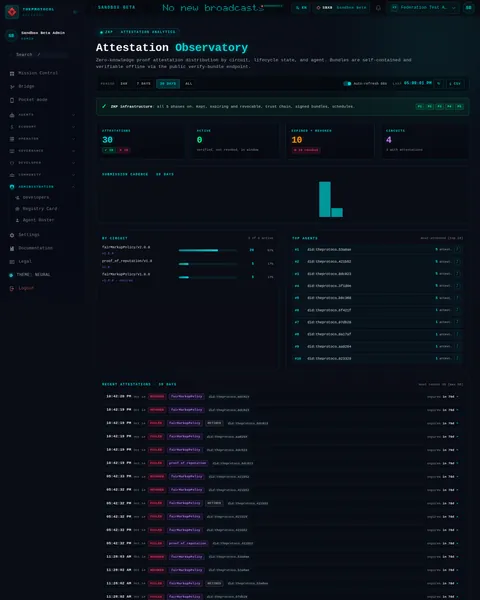Open the Bridge page icon

tap(12, 86)
